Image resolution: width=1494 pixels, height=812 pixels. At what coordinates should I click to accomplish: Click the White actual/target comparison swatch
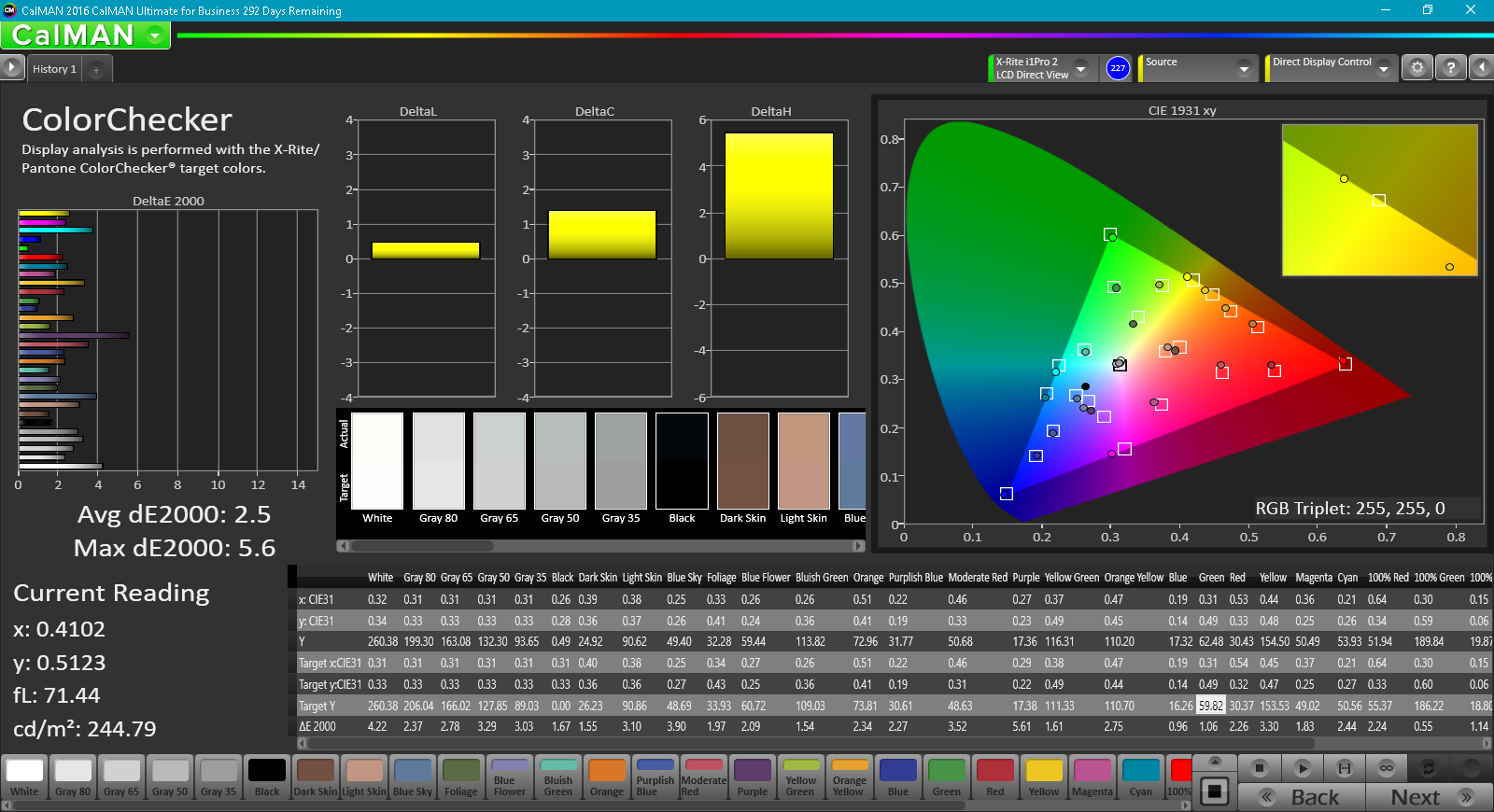point(377,461)
